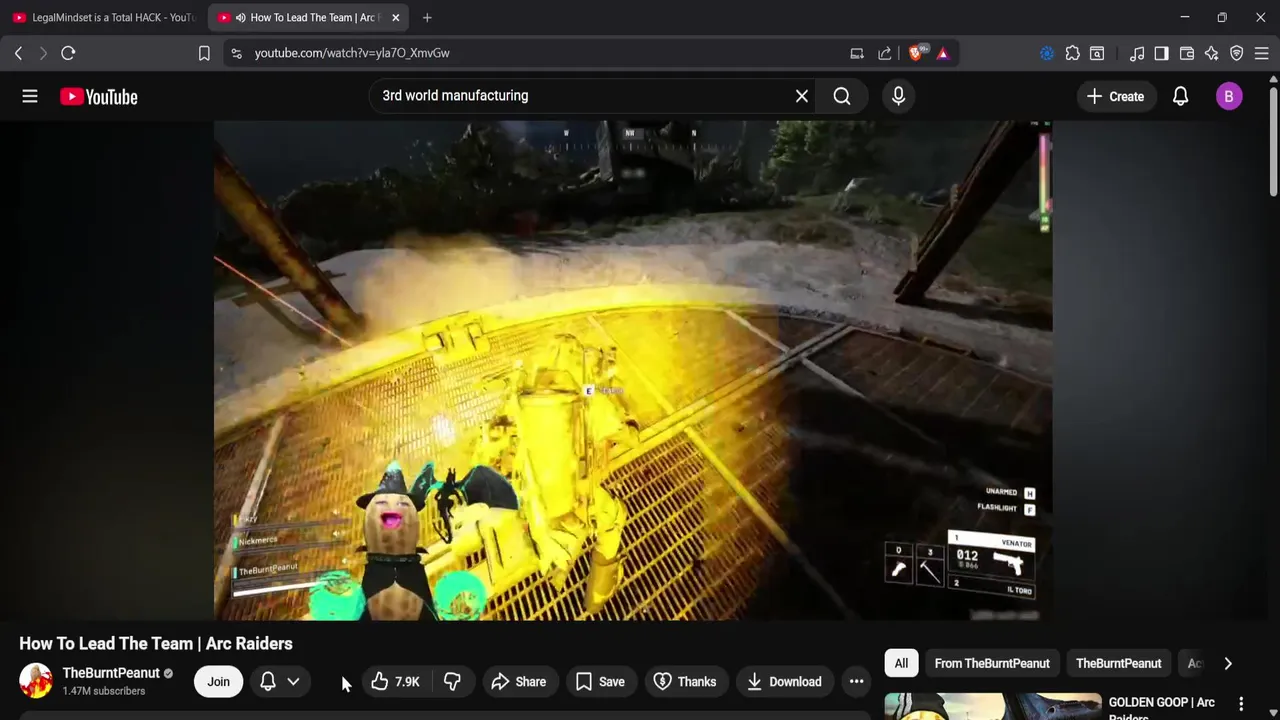Viewport: 1280px width, 720px height.
Task: Select From TheBurntPeanut chip
Action: (992, 663)
